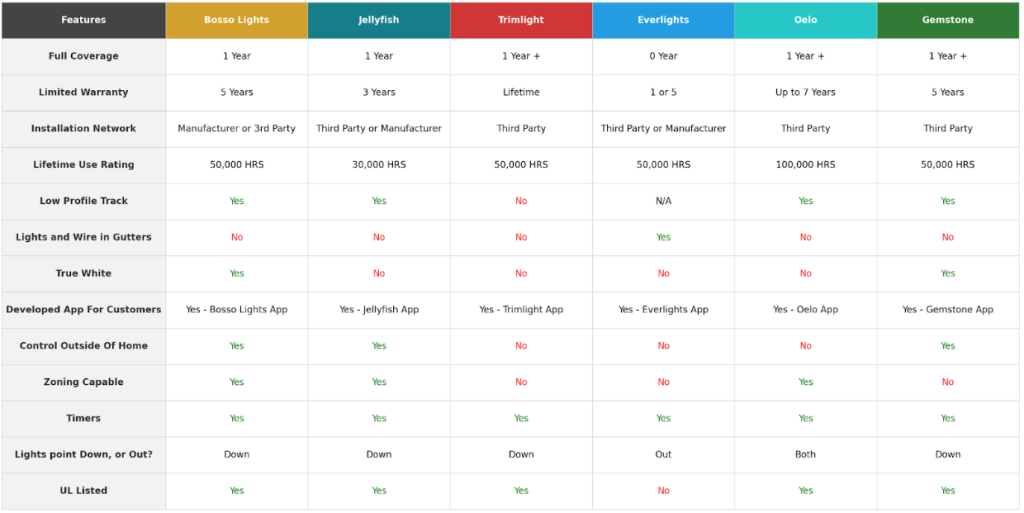
Task: Select the 30,000 HRS cell
Action: point(379,165)
